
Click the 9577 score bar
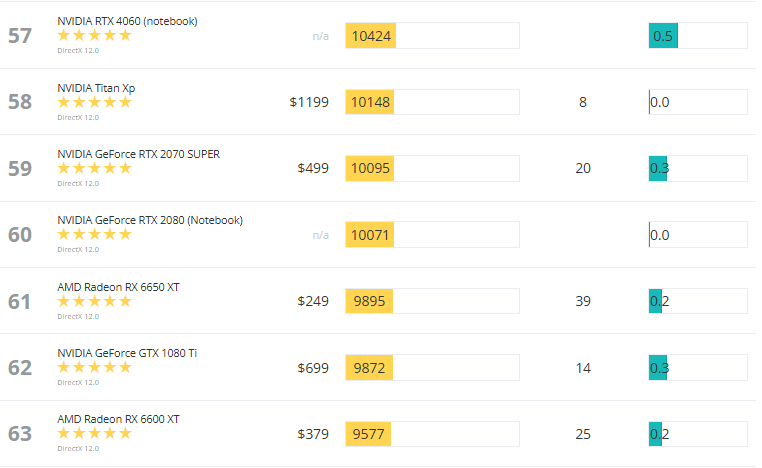tap(432, 434)
